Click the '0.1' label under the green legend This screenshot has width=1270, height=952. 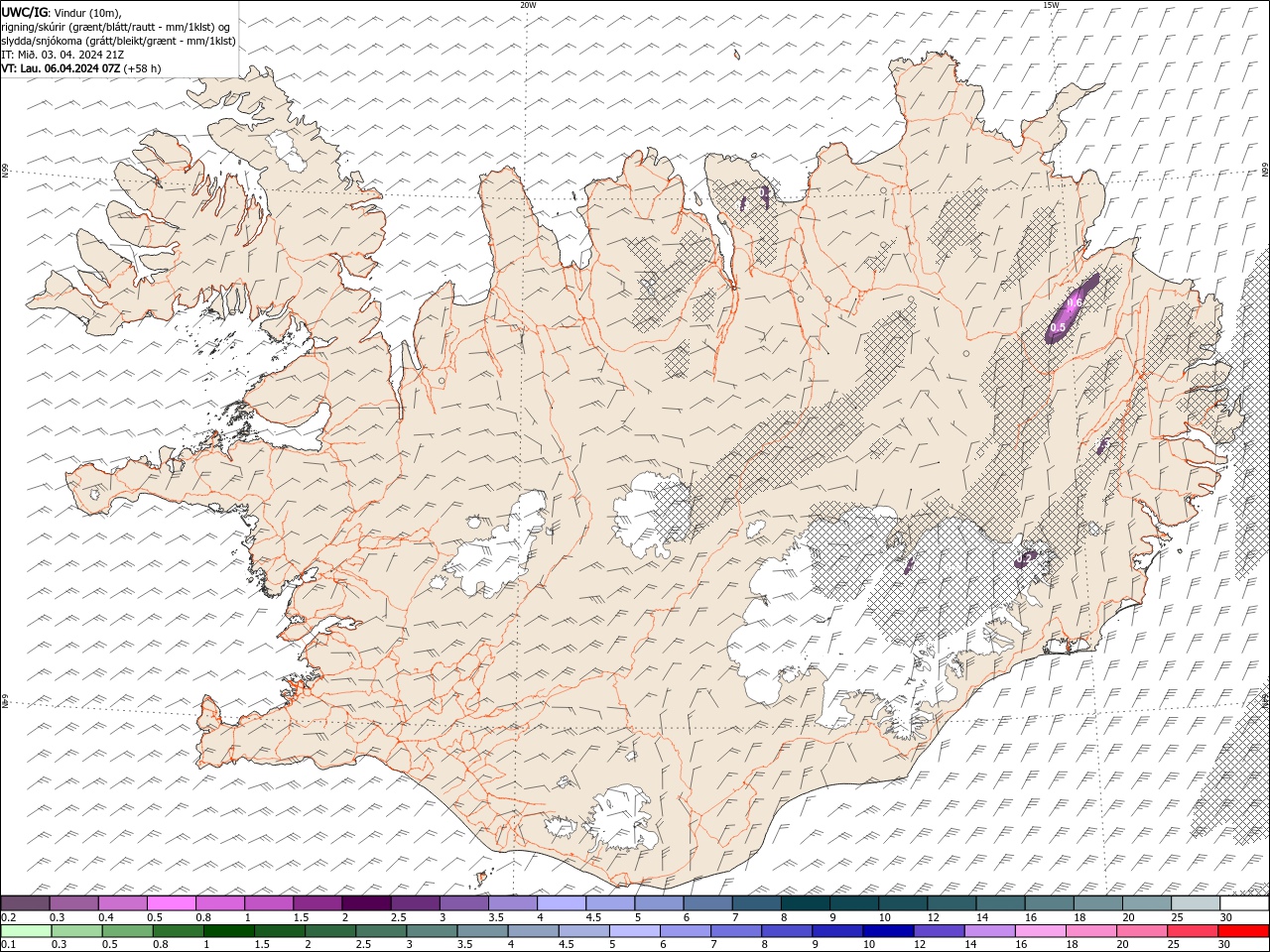point(8,945)
